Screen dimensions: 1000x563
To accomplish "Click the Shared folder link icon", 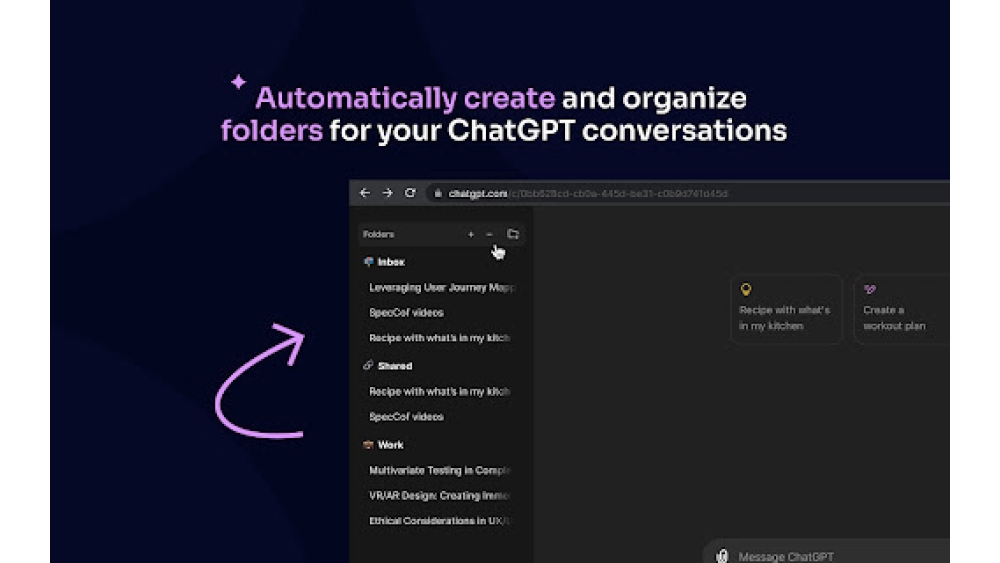I will coord(368,365).
